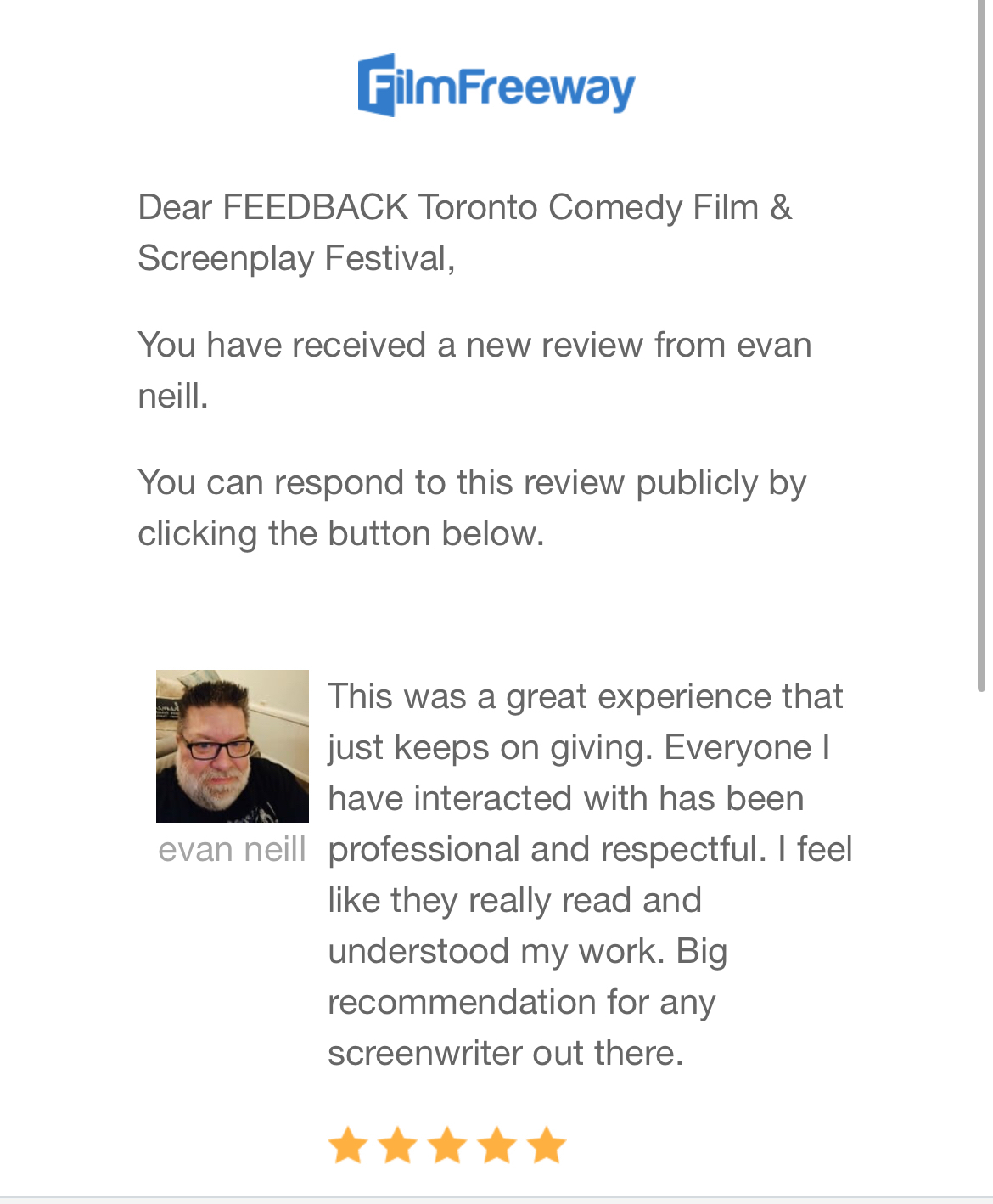Image resolution: width=993 pixels, height=1204 pixels.
Task: Choose the fourth rating star
Action: coord(497,1145)
